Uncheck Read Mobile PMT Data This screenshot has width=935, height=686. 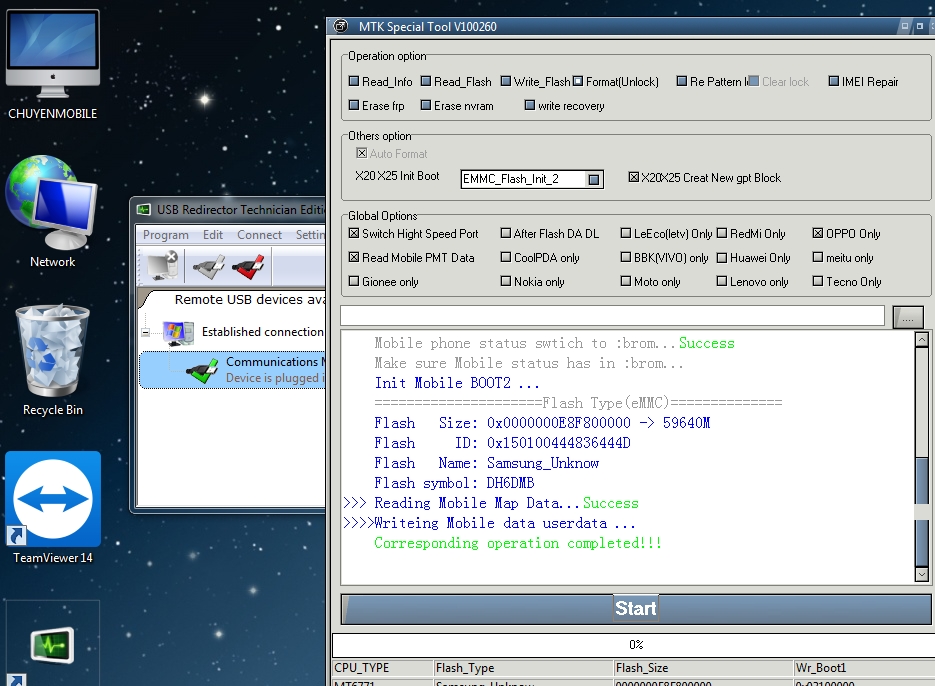tap(354, 257)
